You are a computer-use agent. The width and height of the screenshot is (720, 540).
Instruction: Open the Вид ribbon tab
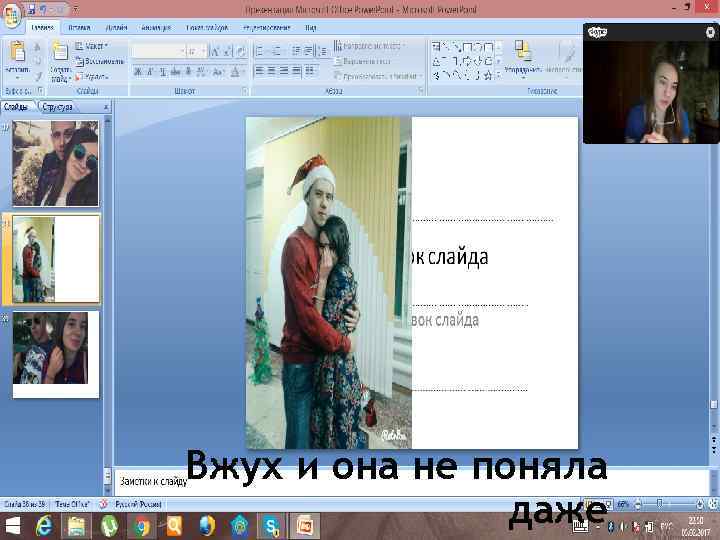point(311,28)
